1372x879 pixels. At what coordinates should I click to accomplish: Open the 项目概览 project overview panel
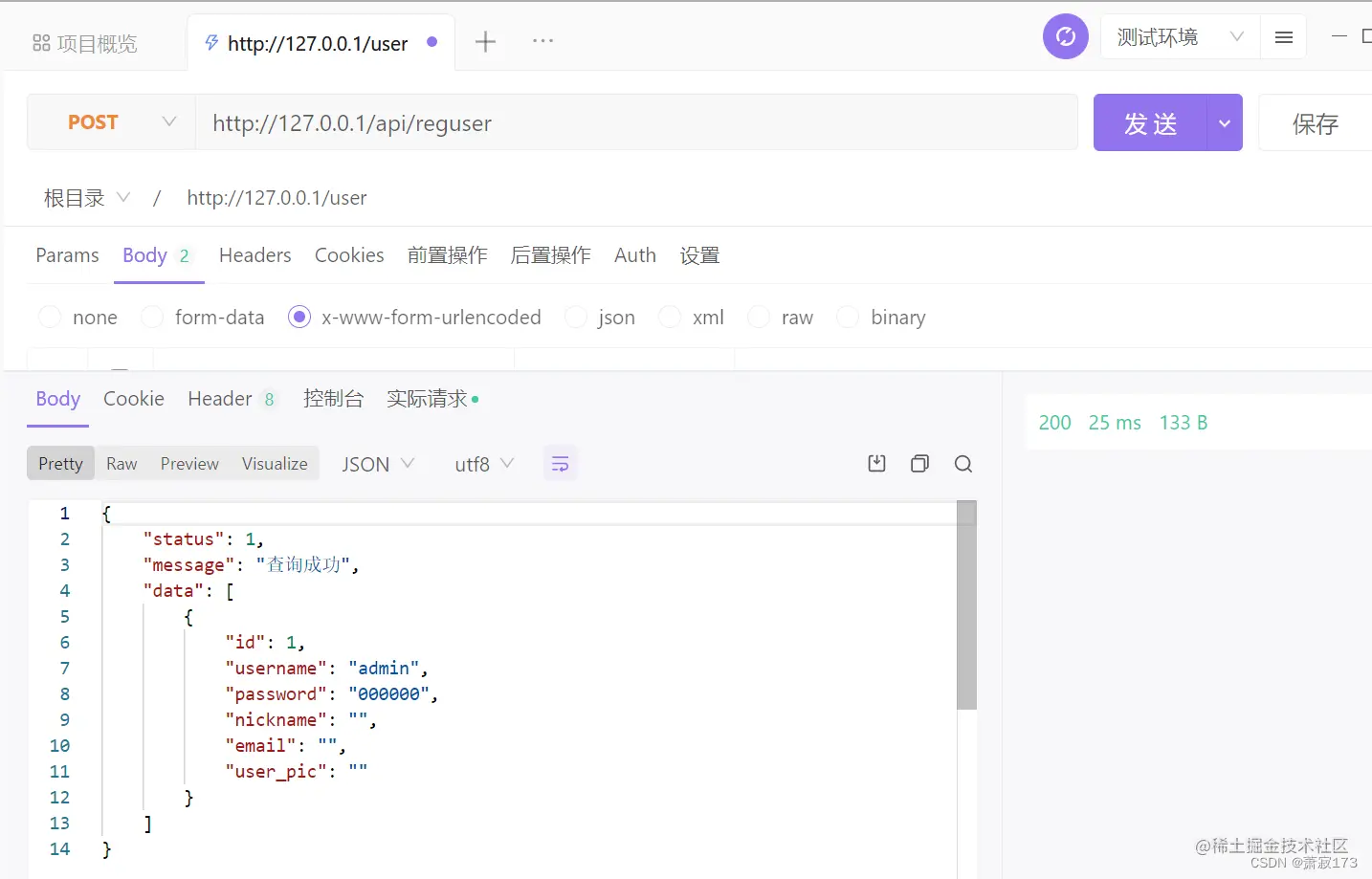coord(86,41)
